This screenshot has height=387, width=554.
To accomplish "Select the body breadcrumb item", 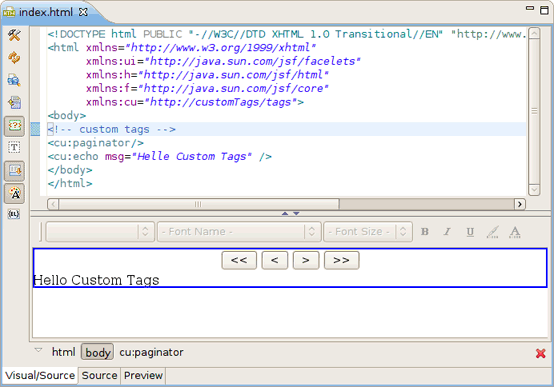I will (98, 352).
